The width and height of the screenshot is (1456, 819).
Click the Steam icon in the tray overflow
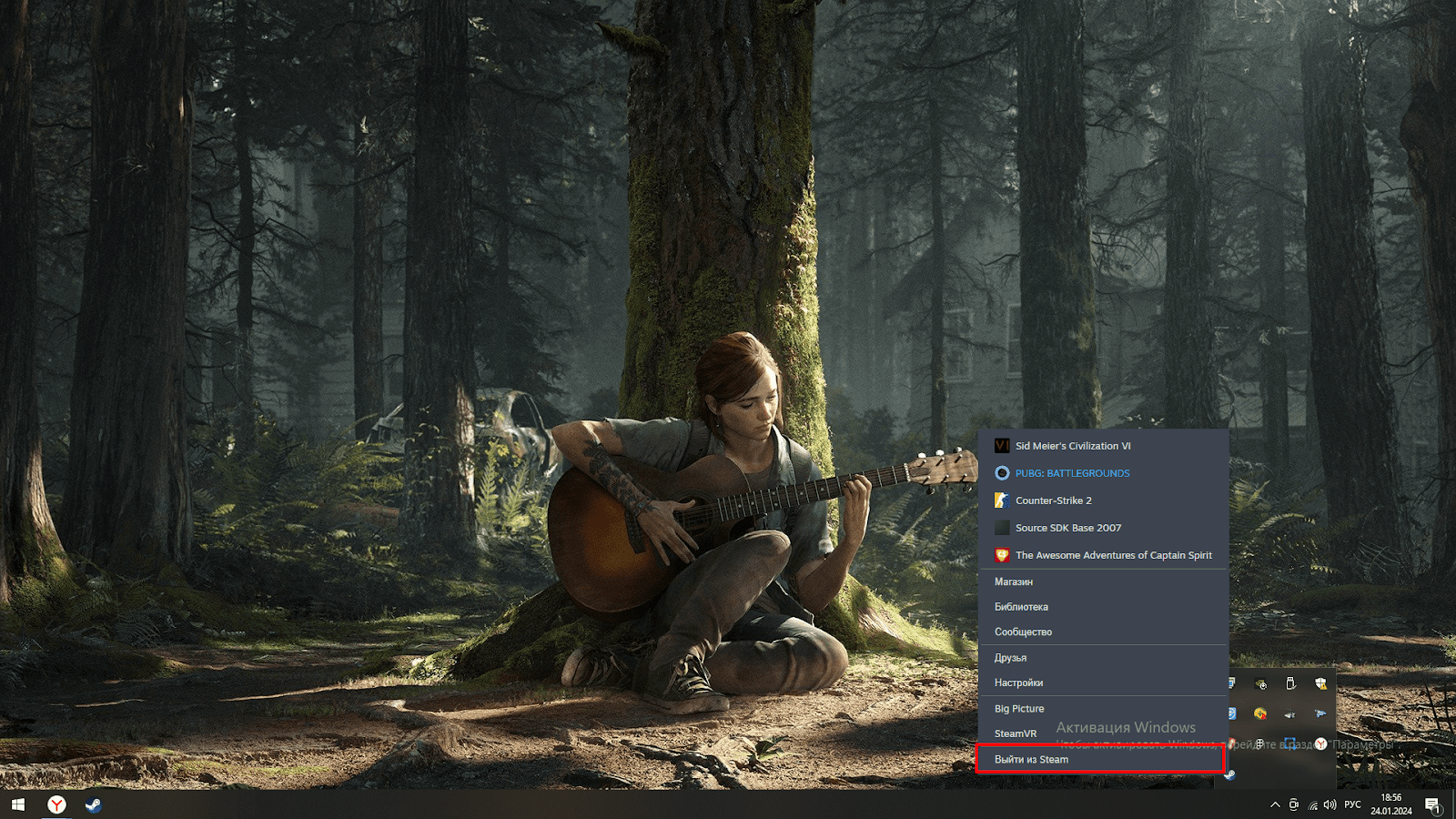(1229, 774)
